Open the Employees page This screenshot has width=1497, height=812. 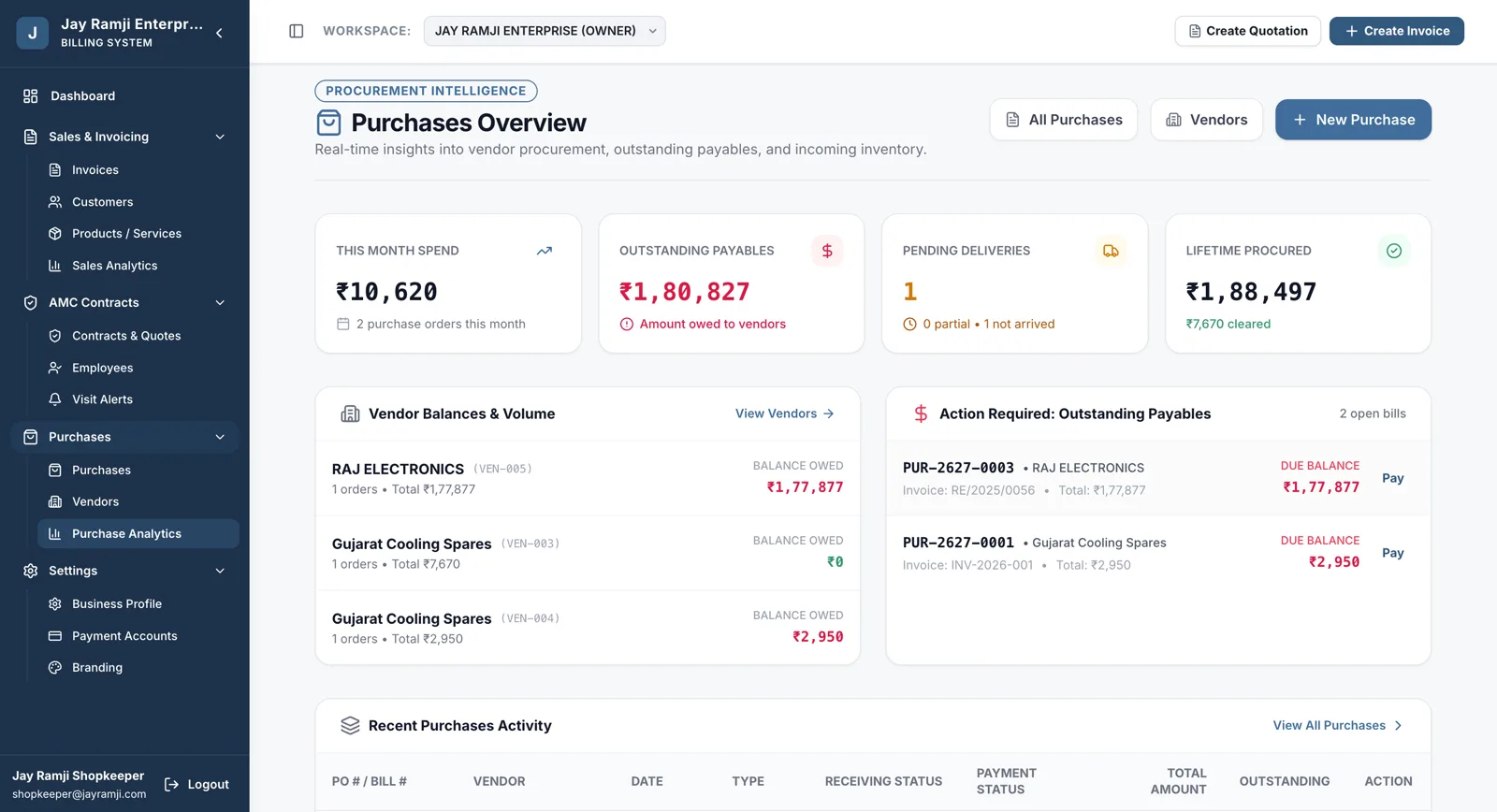[138, 368]
